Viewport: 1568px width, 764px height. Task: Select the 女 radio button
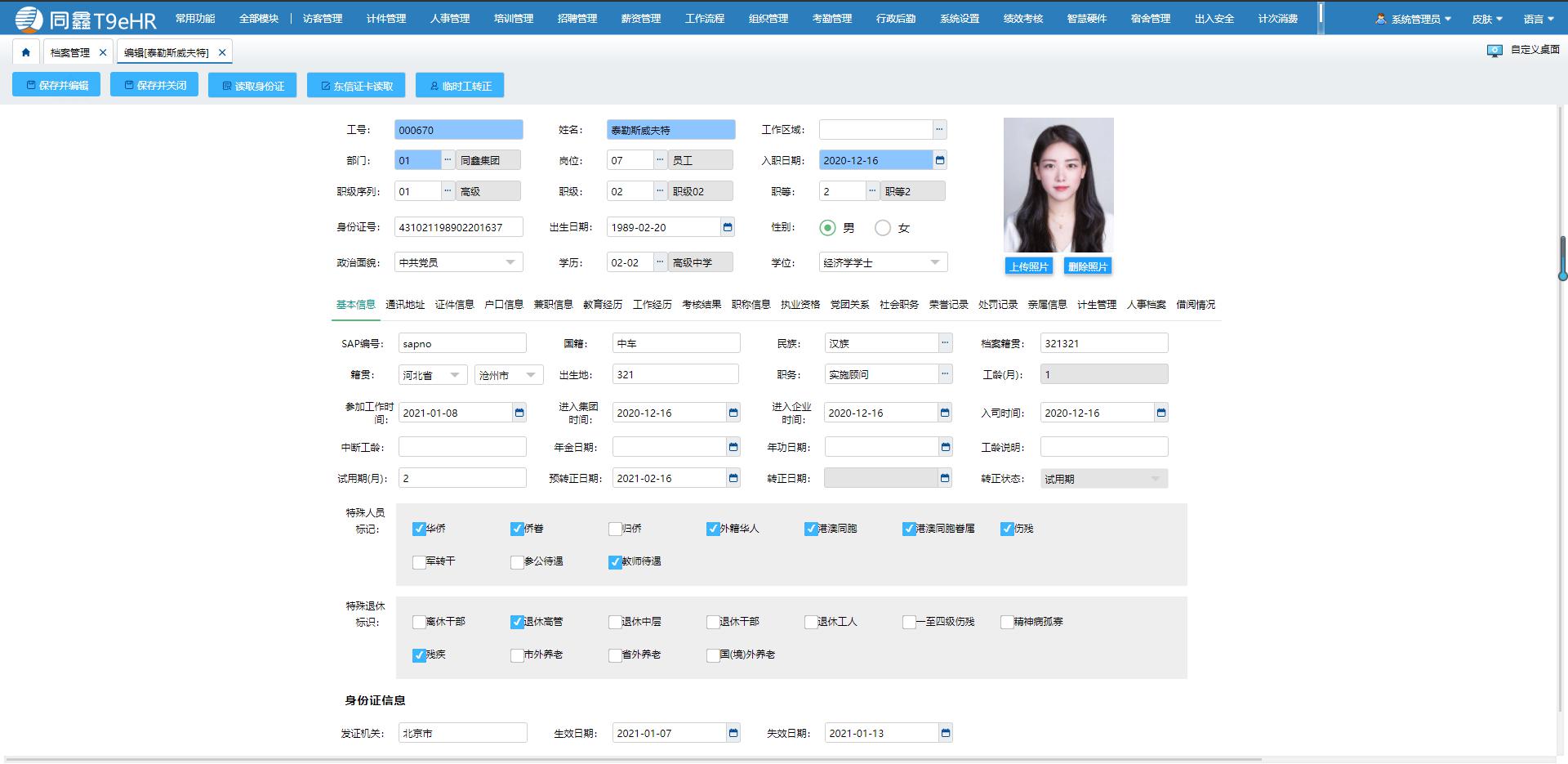[882, 228]
